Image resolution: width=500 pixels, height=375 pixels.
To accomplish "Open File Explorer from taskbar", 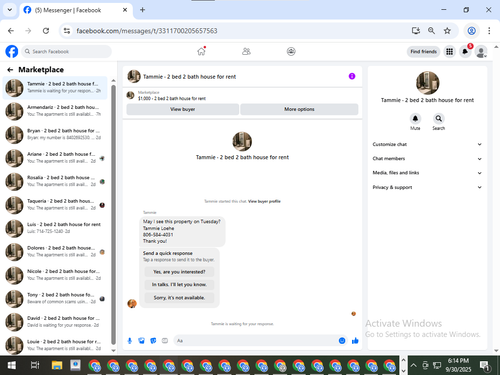I will tap(57, 366).
